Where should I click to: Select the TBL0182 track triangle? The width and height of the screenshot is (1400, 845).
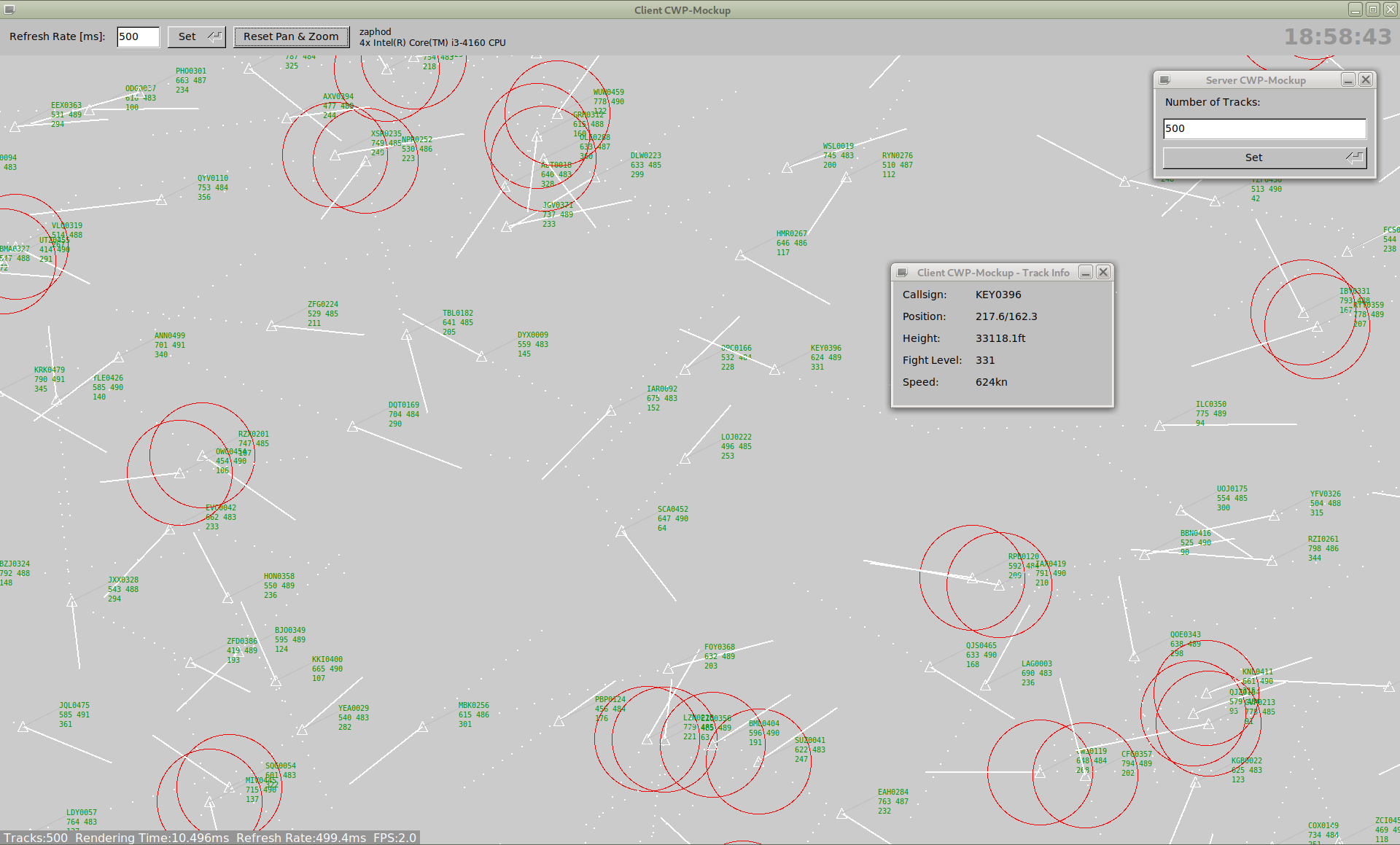(406, 335)
